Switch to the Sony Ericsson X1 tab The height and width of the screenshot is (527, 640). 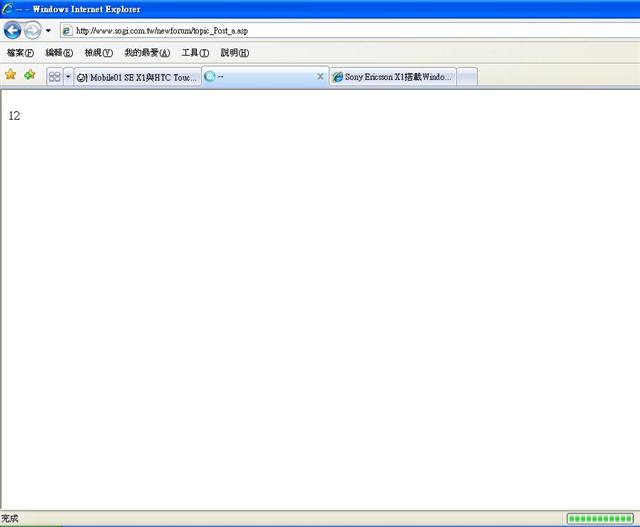[x=392, y=77]
